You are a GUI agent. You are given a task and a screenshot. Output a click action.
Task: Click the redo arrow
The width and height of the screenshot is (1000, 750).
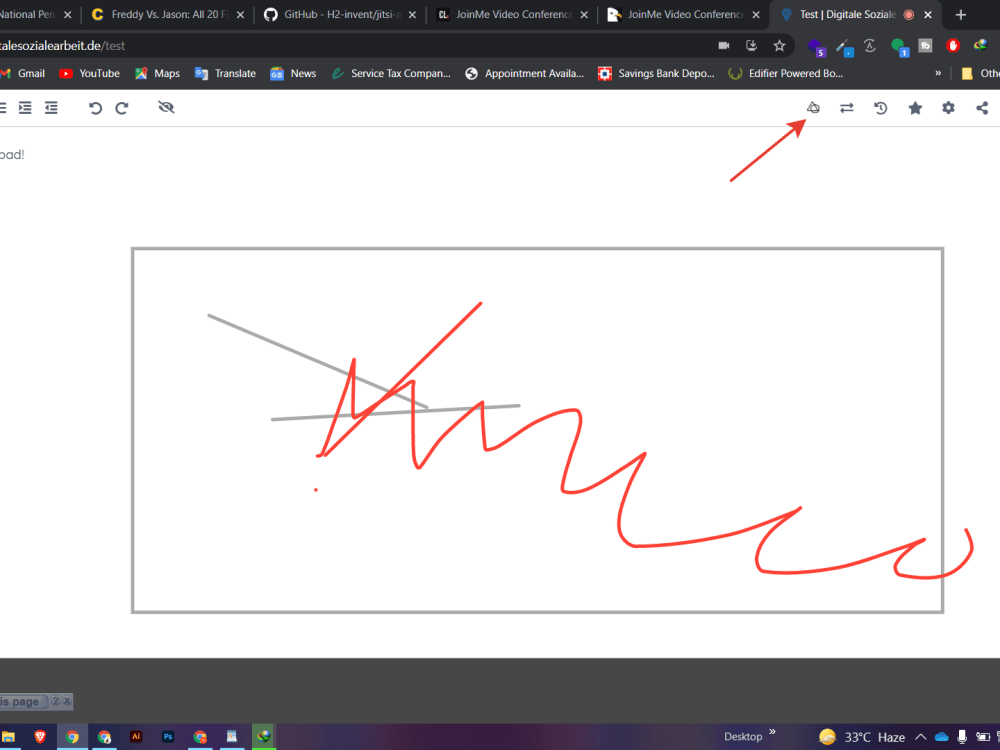coord(122,108)
